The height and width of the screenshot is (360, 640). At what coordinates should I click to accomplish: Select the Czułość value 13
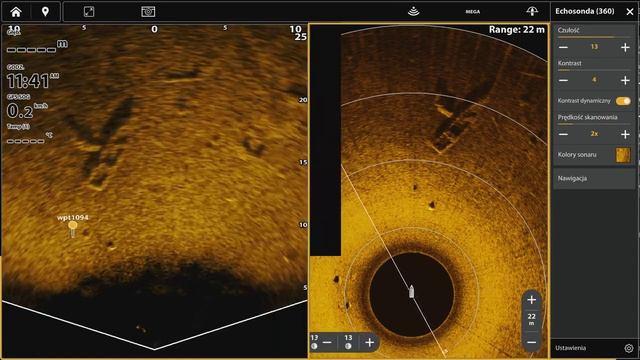click(x=594, y=47)
